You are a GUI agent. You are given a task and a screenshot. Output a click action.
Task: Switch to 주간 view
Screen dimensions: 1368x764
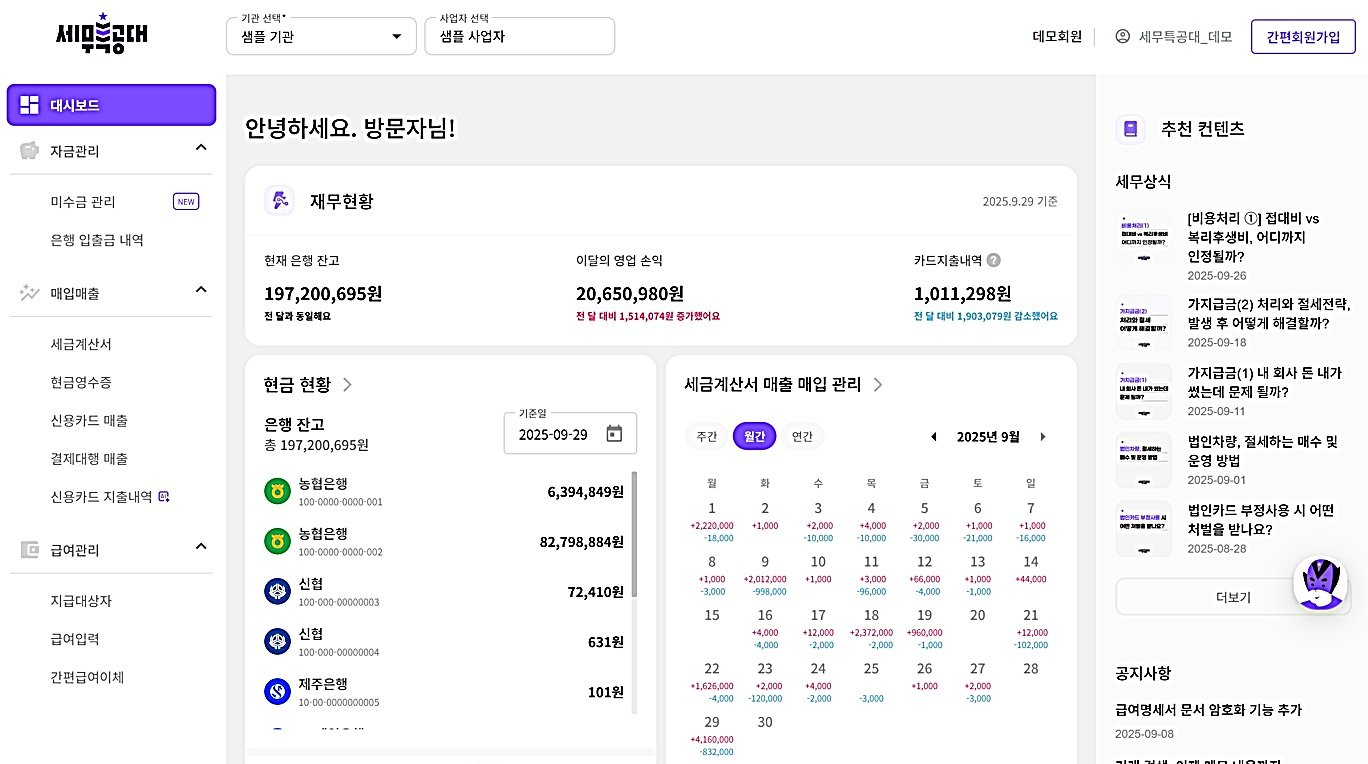point(708,437)
